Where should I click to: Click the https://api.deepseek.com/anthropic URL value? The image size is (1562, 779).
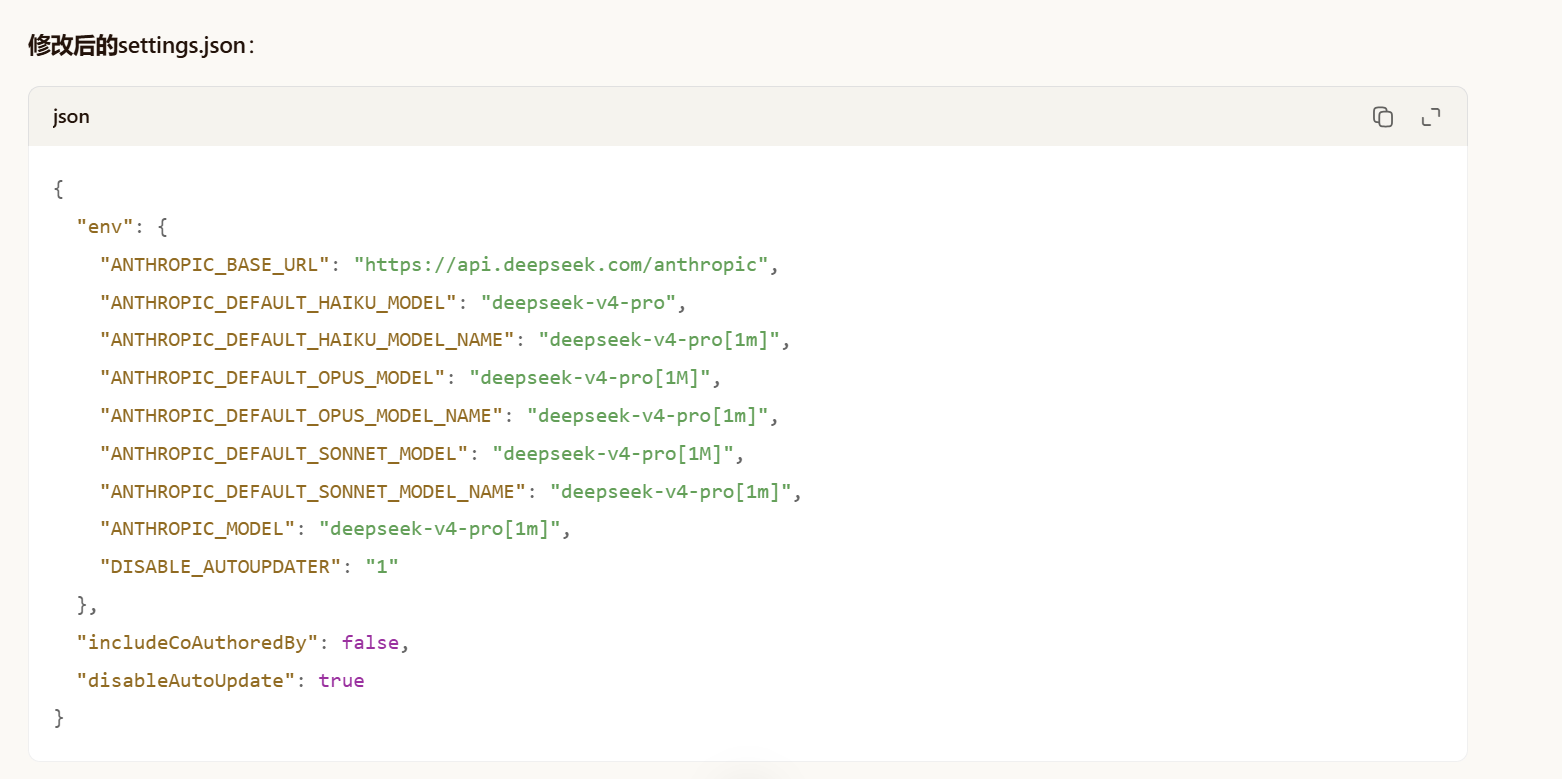click(x=560, y=265)
